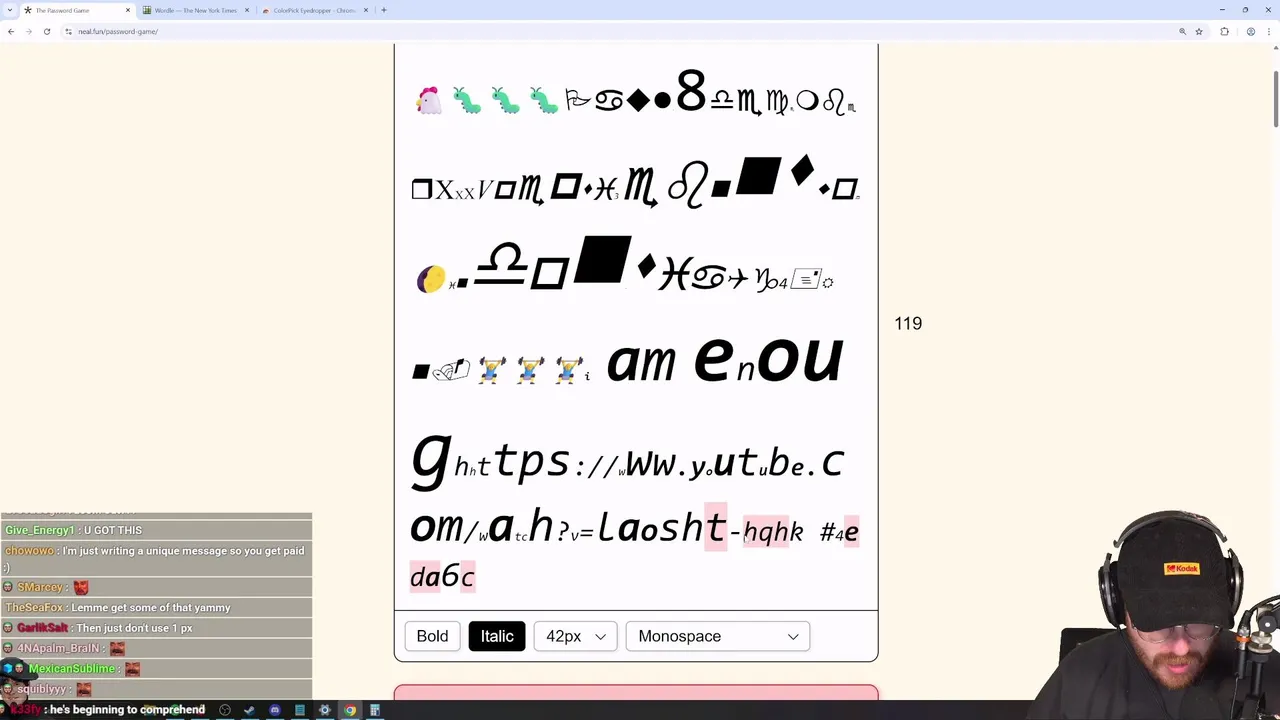Open the Calculator icon in the taskbar
Screen dimensions: 1280x720
(375, 710)
